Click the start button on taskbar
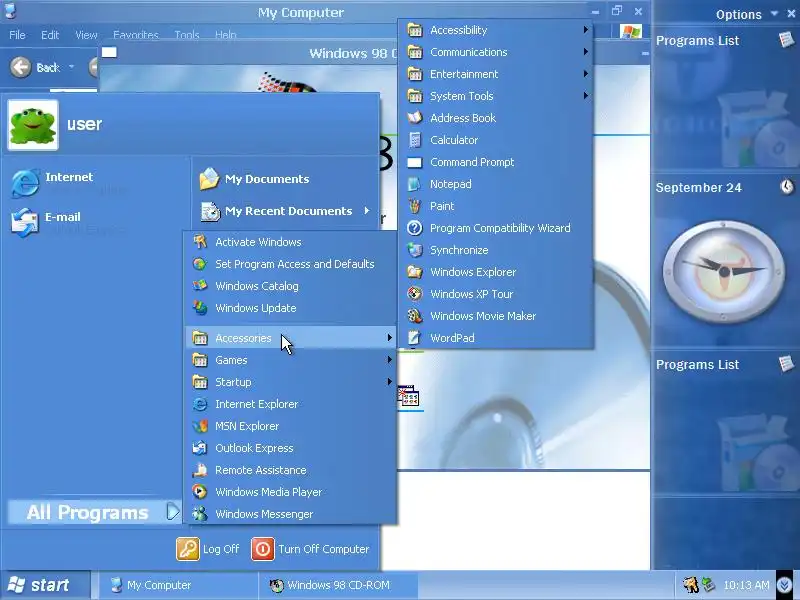This screenshot has height=600, width=800. coord(45,585)
